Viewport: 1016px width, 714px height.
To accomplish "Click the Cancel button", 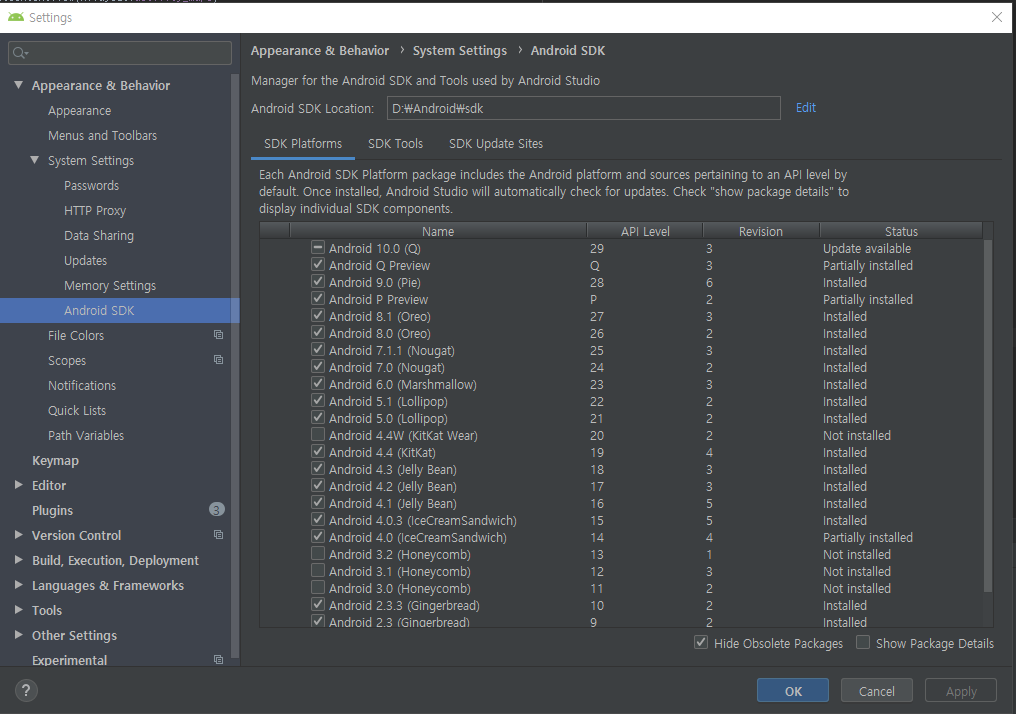I will coord(877,691).
